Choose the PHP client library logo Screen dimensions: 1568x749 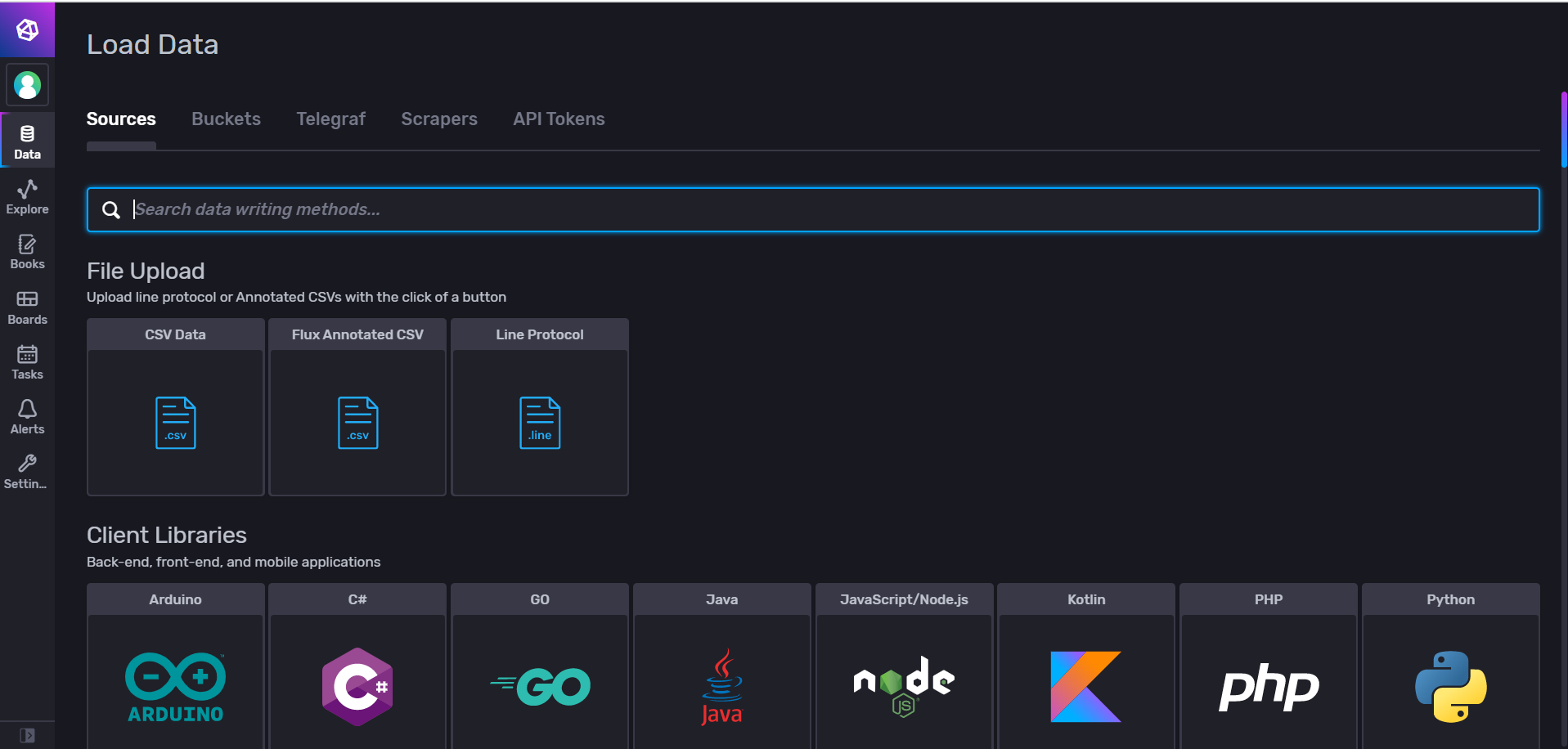(x=1269, y=687)
